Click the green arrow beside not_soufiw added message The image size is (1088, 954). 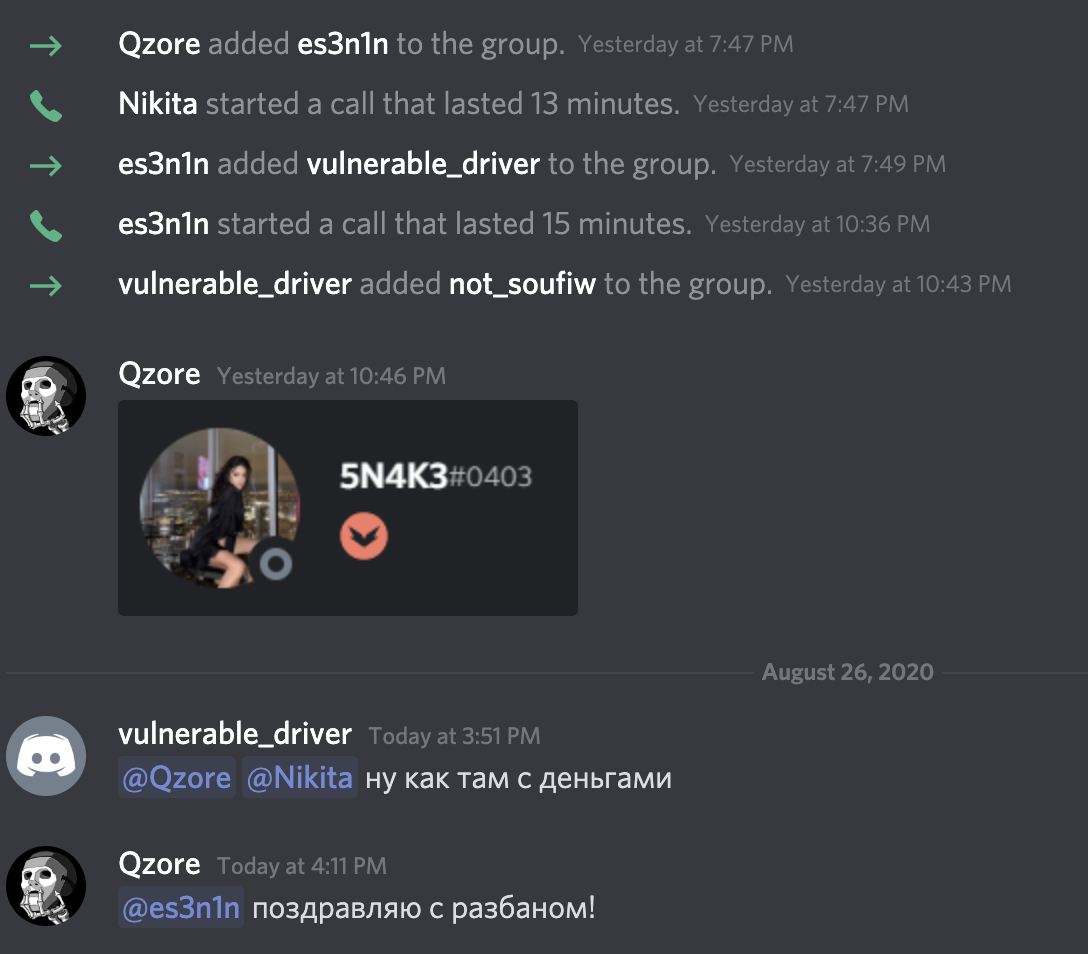click(x=46, y=286)
